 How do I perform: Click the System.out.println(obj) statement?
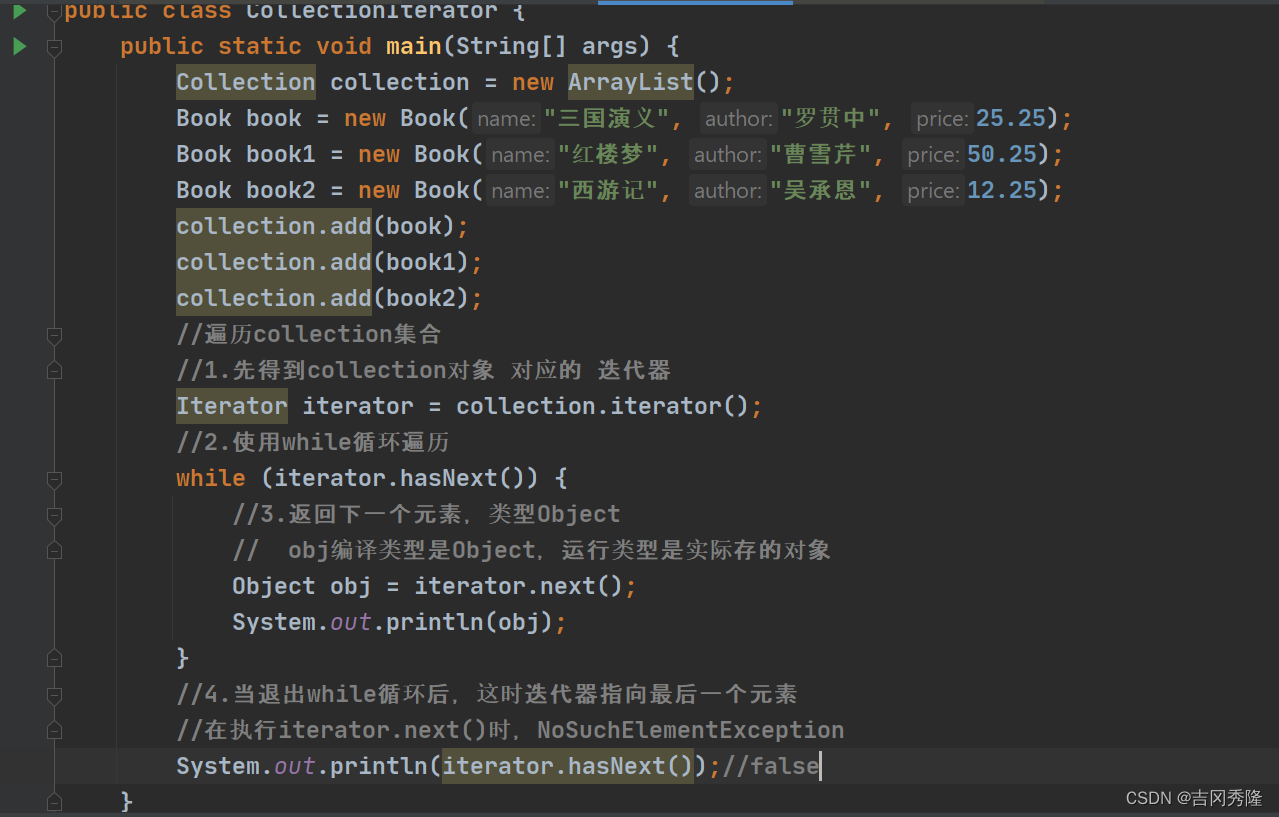399,622
